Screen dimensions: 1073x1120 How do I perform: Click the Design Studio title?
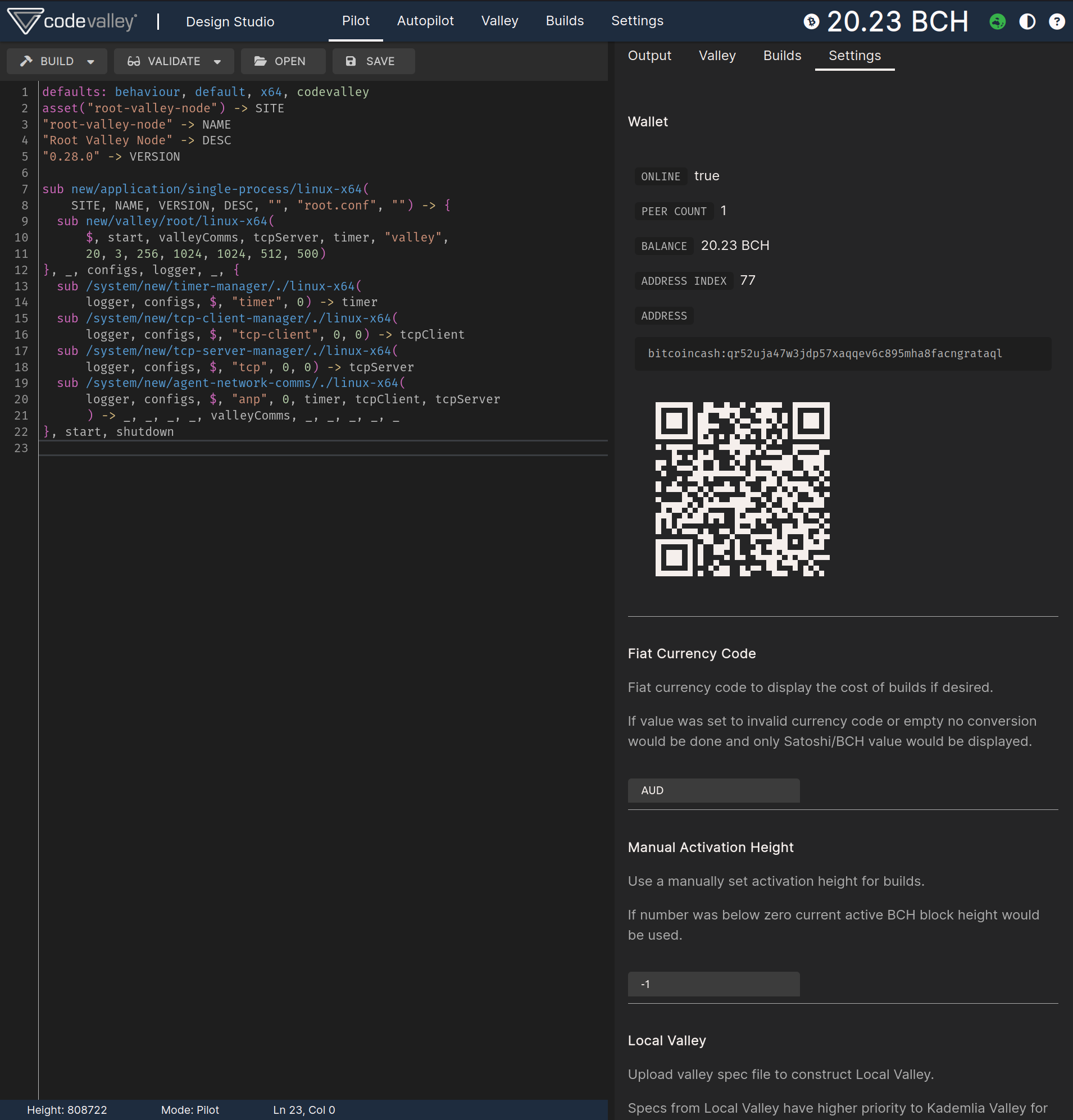click(230, 22)
